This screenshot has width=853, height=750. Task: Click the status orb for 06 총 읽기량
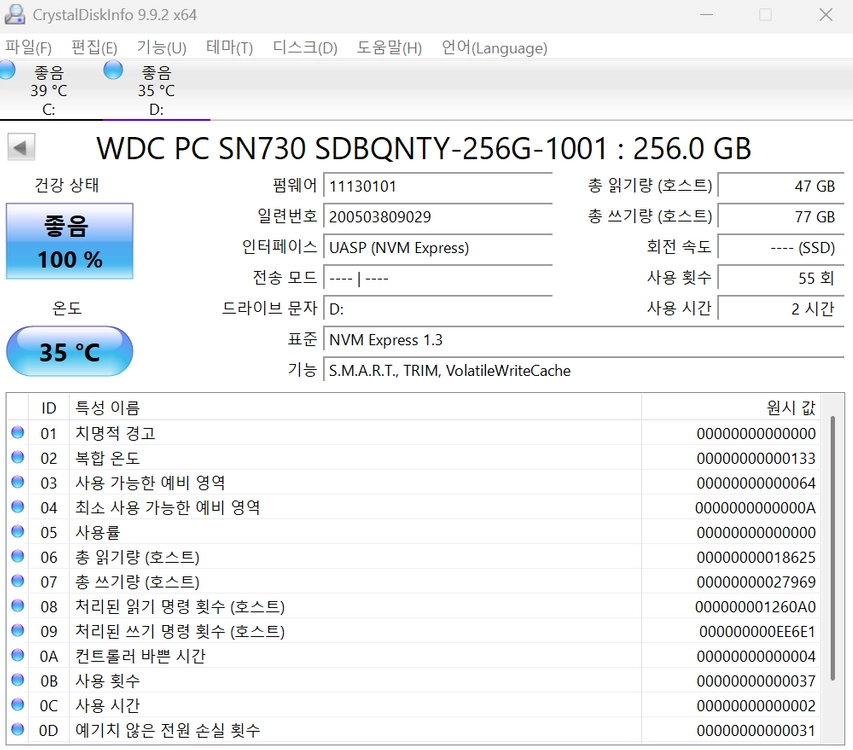17,556
